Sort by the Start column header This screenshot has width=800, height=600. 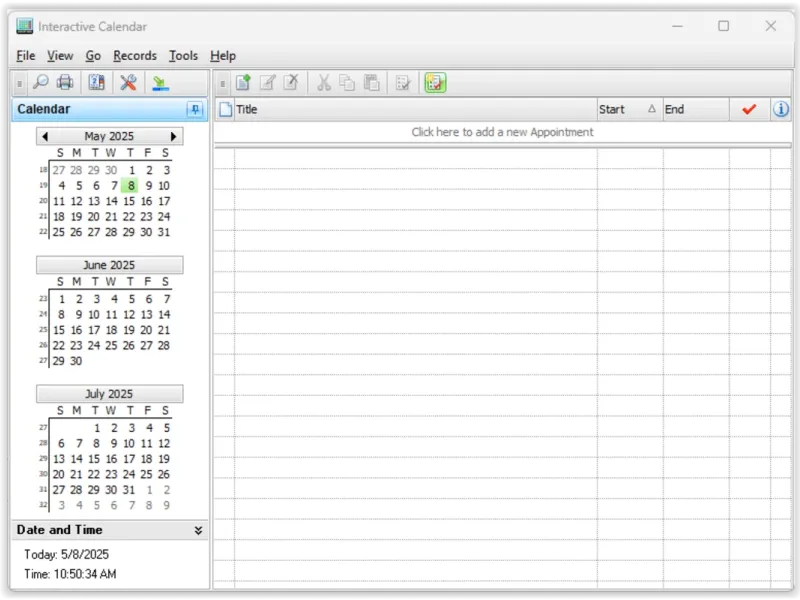coord(630,109)
